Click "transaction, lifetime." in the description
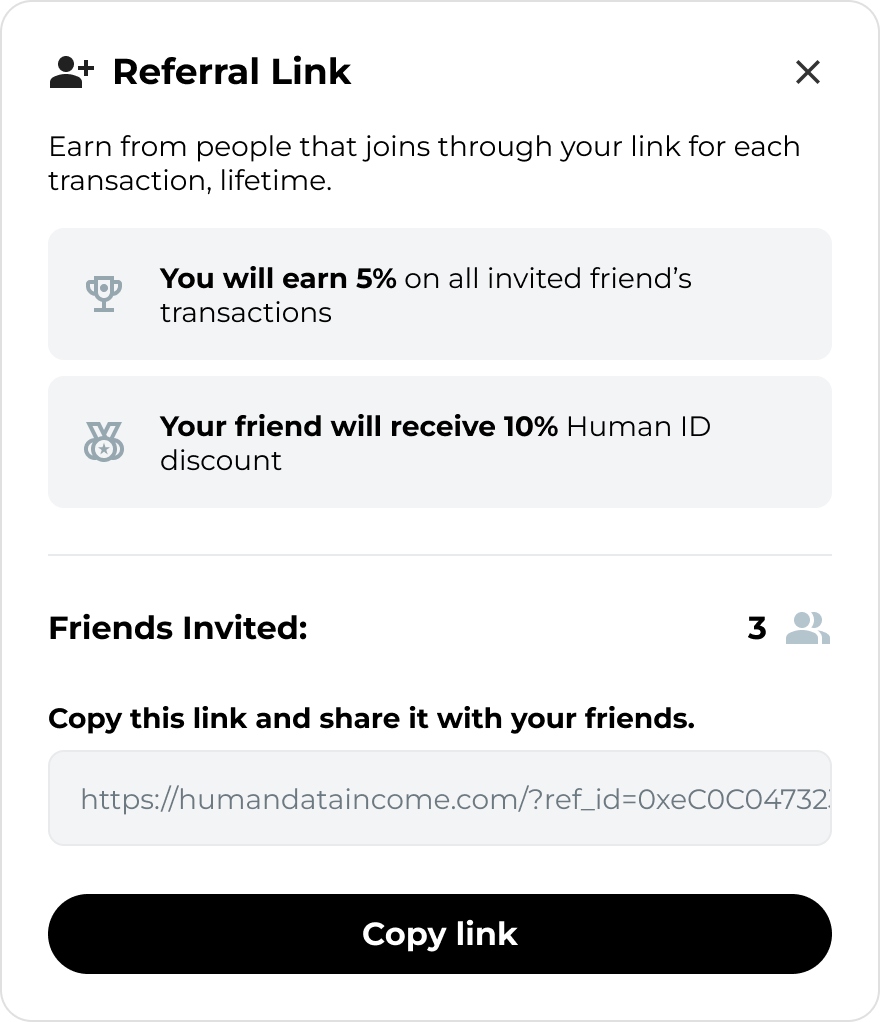This screenshot has height=1022, width=880. tap(190, 181)
